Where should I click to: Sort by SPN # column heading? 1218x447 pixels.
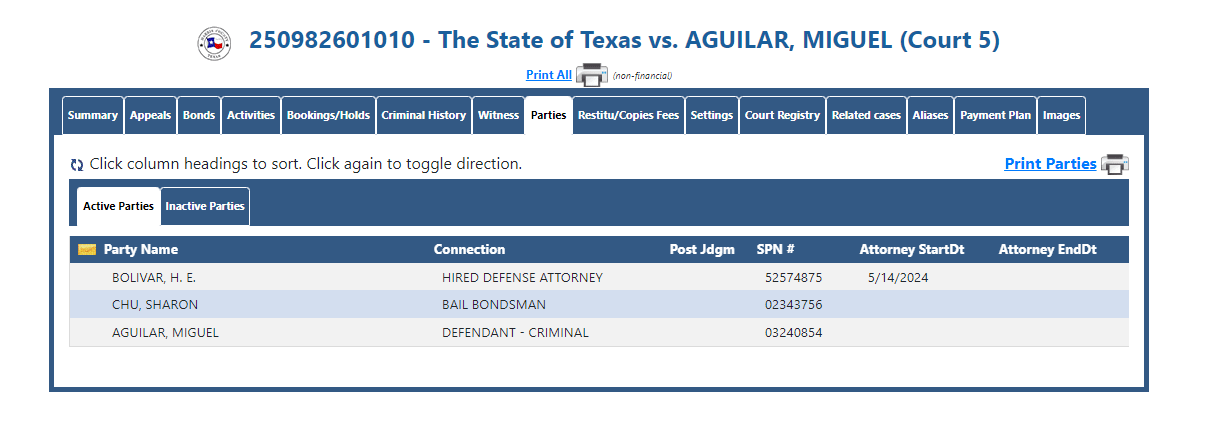[x=775, y=250]
